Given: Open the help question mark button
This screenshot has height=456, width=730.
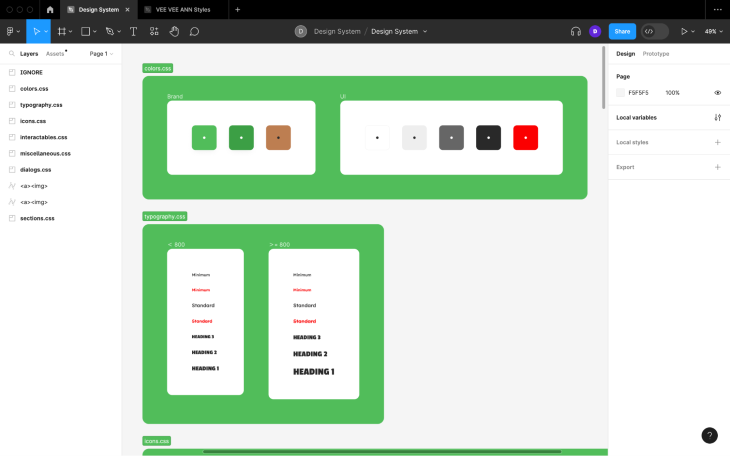Looking at the screenshot, I should [710, 436].
